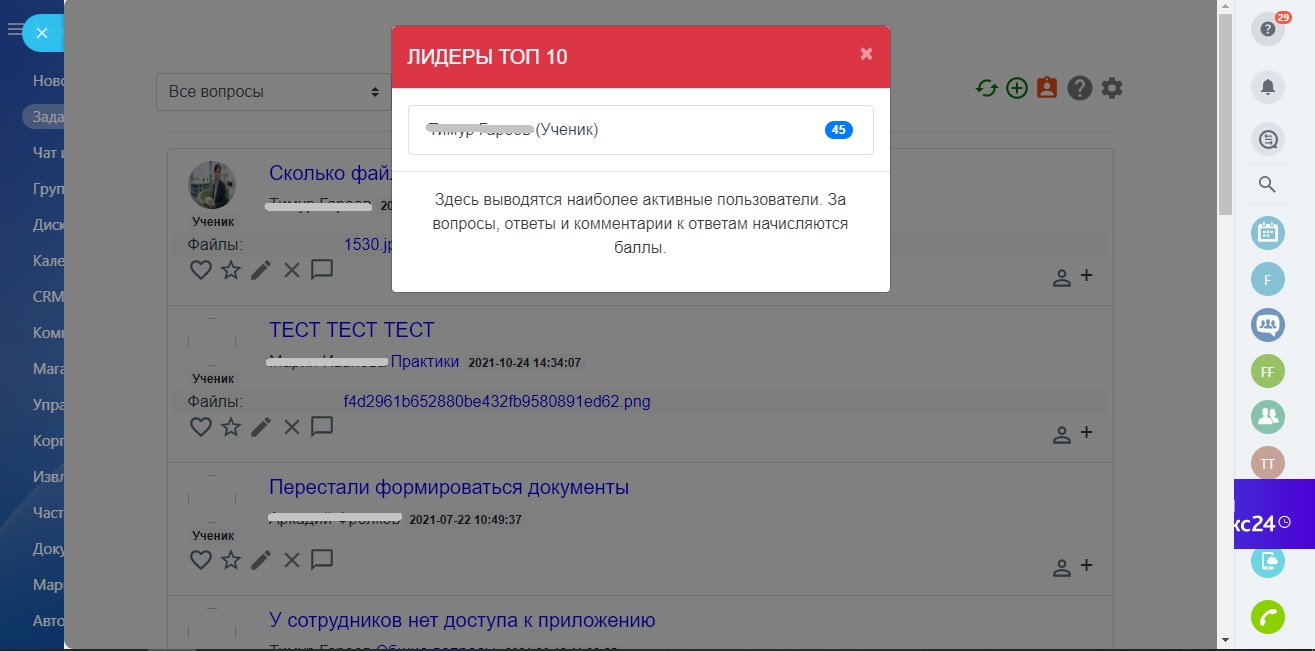Click the search magnifier in right sidebar
Screen dimensions: 1315x651
point(1267,184)
